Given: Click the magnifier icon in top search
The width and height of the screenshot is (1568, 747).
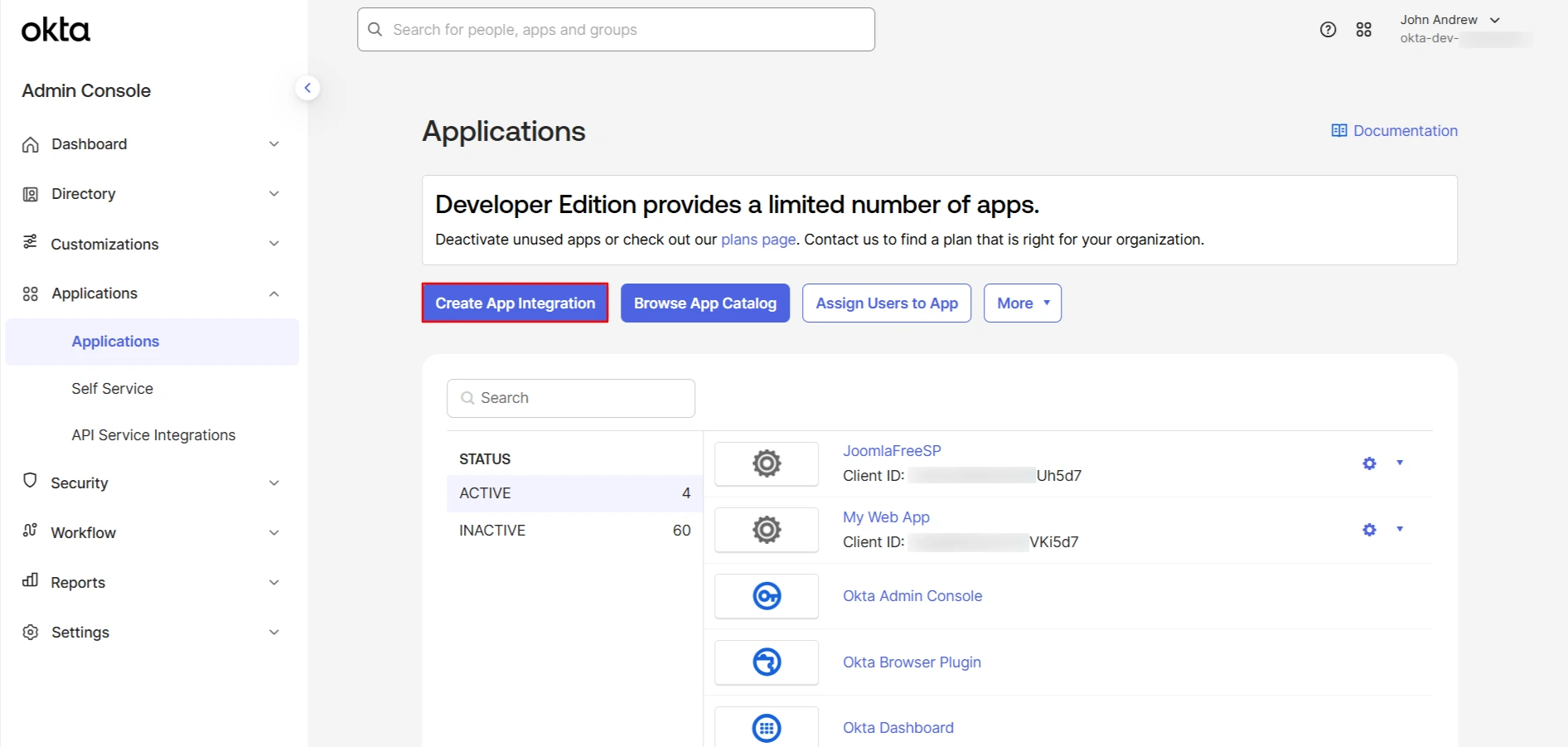Looking at the screenshot, I should point(375,30).
